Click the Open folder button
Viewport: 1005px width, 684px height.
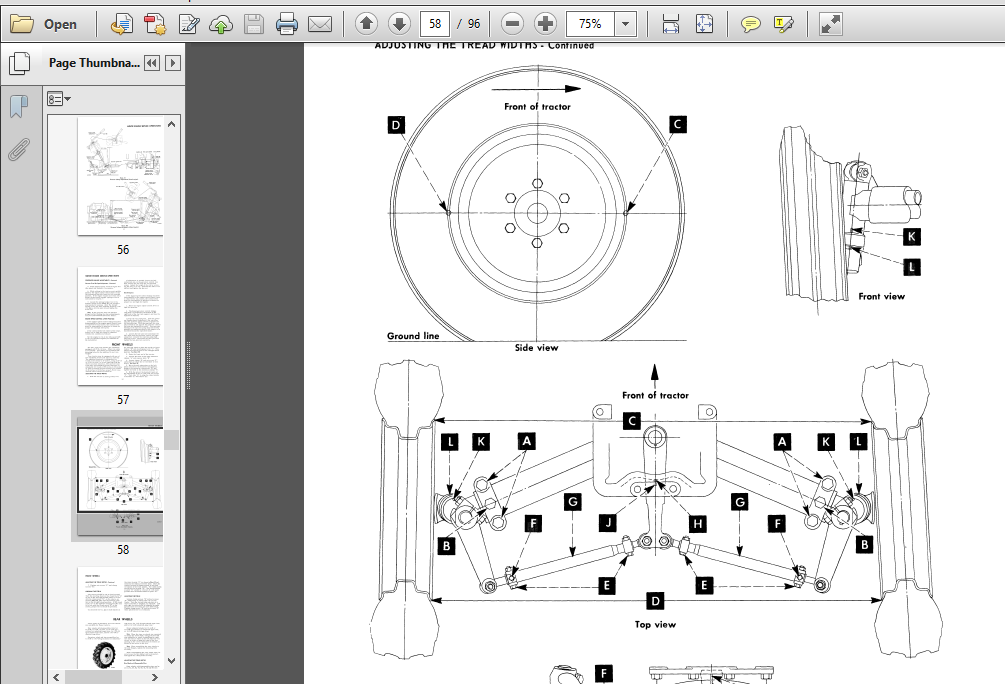click(44, 24)
